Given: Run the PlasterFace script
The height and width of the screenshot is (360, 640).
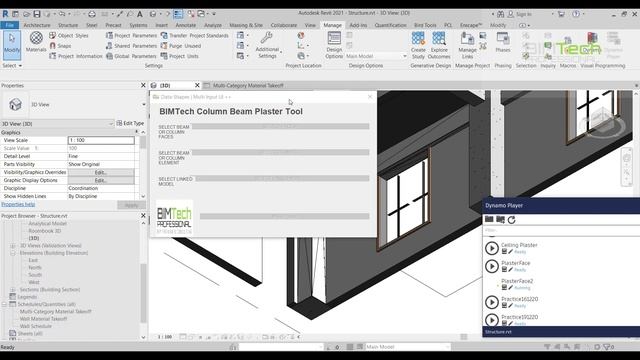Looking at the screenshot, I should click(492, 266).
